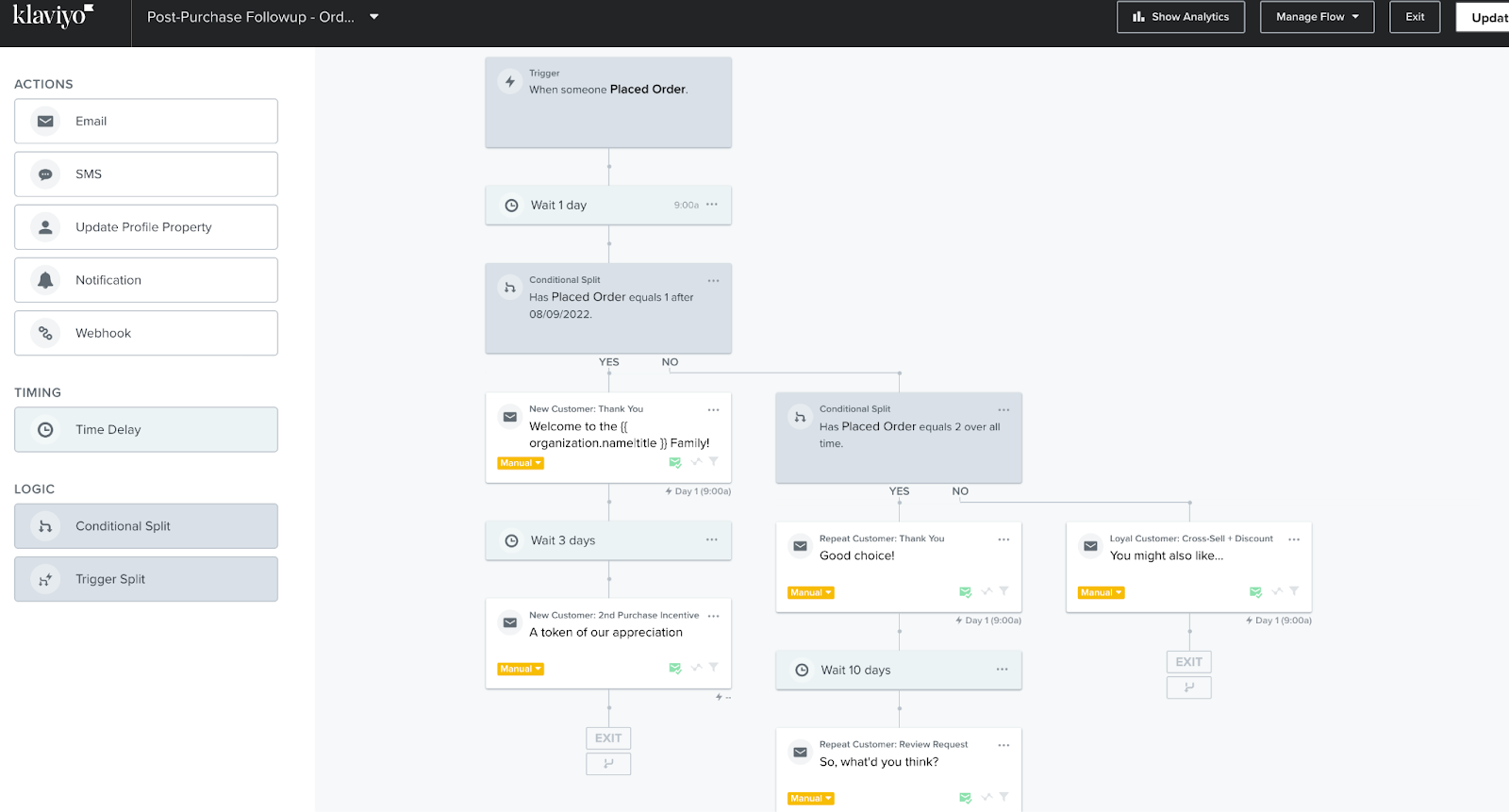This screenshot has width=1509, height=812.
Task: Click the Show Analytics button
Action: 1181,17
